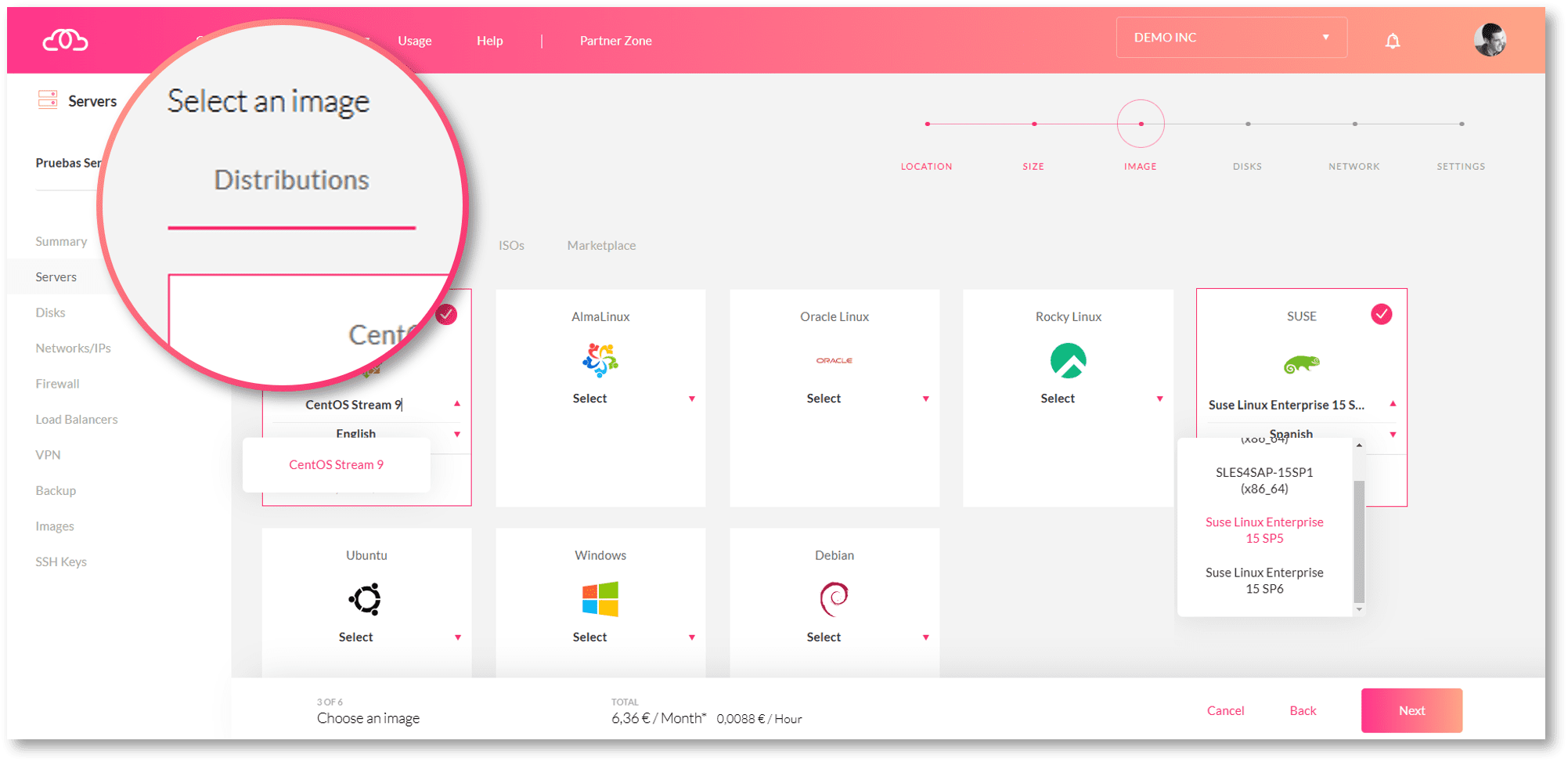
Task: Open Servers in the sidebar list
Action: [56, 277]
